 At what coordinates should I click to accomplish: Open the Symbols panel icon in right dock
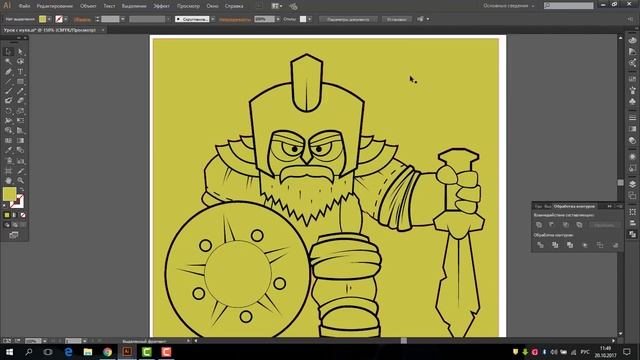coord(632,101)
